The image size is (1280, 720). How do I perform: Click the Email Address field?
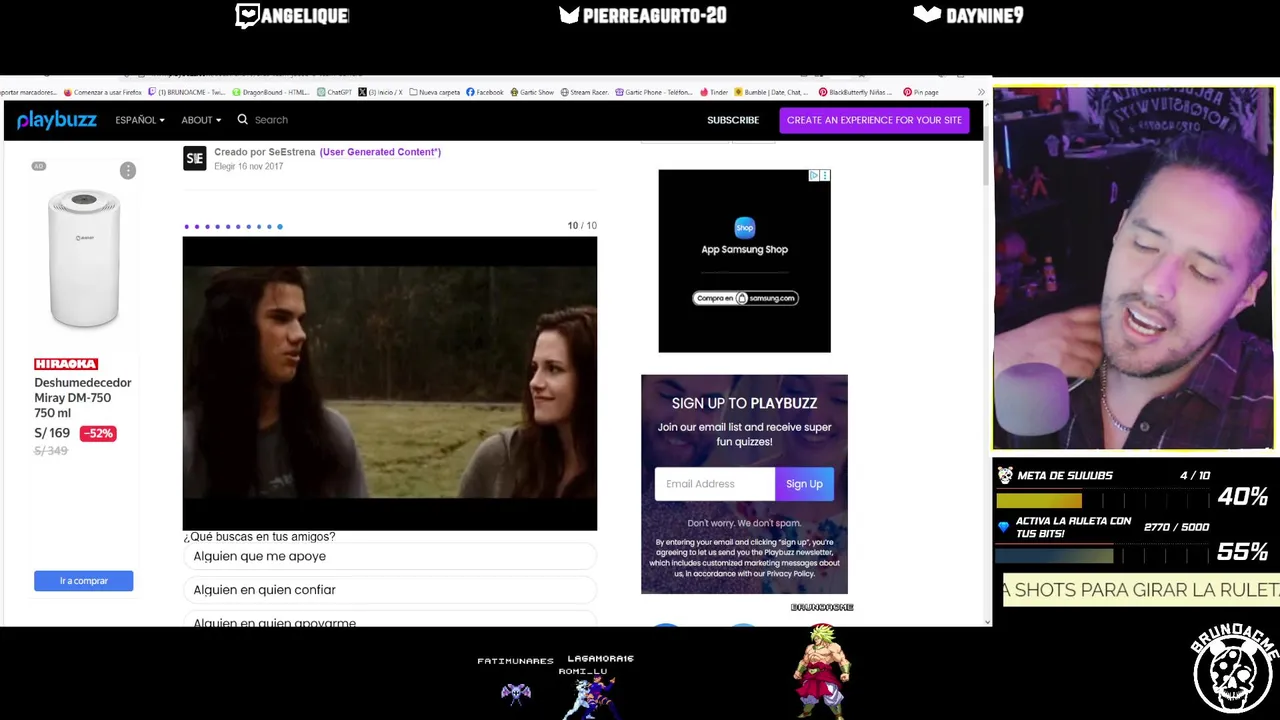tap(714, 484)
